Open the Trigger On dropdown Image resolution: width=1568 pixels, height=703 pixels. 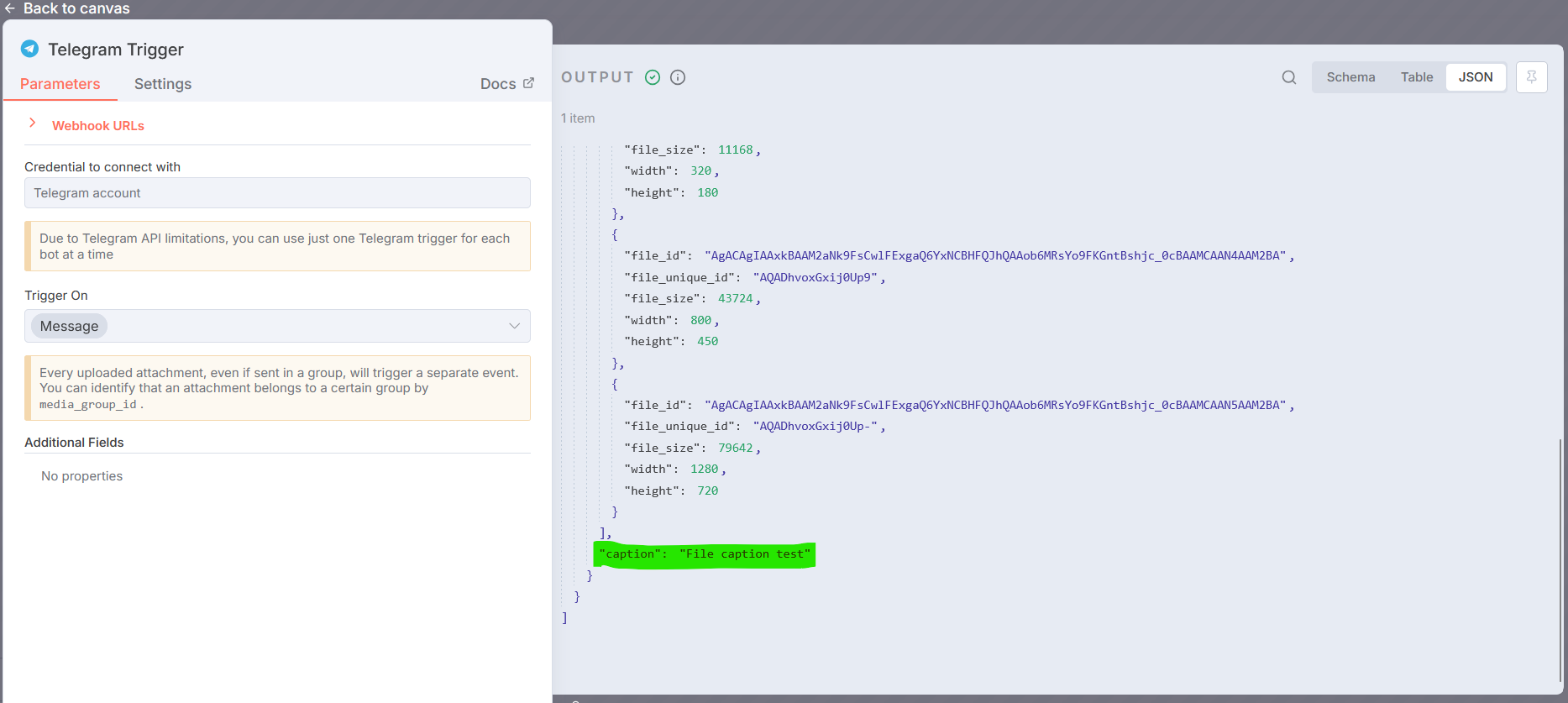click(x=514, y=326)
